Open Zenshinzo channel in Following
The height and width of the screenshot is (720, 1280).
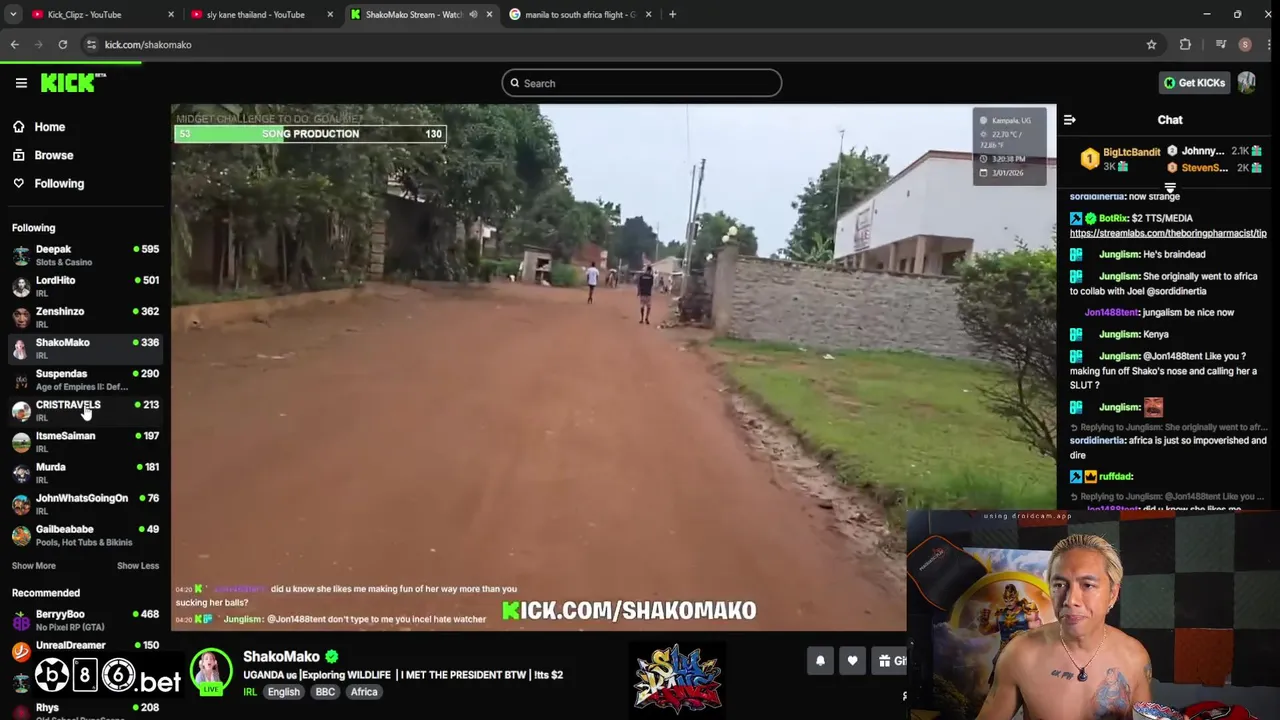click(x=86, y=317)
